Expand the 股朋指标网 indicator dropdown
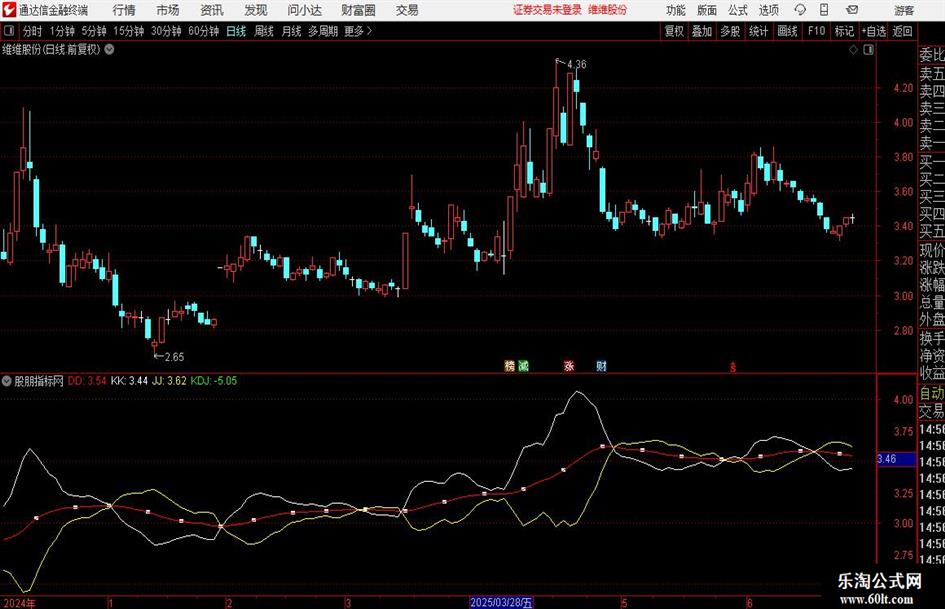 coord(7,381)
